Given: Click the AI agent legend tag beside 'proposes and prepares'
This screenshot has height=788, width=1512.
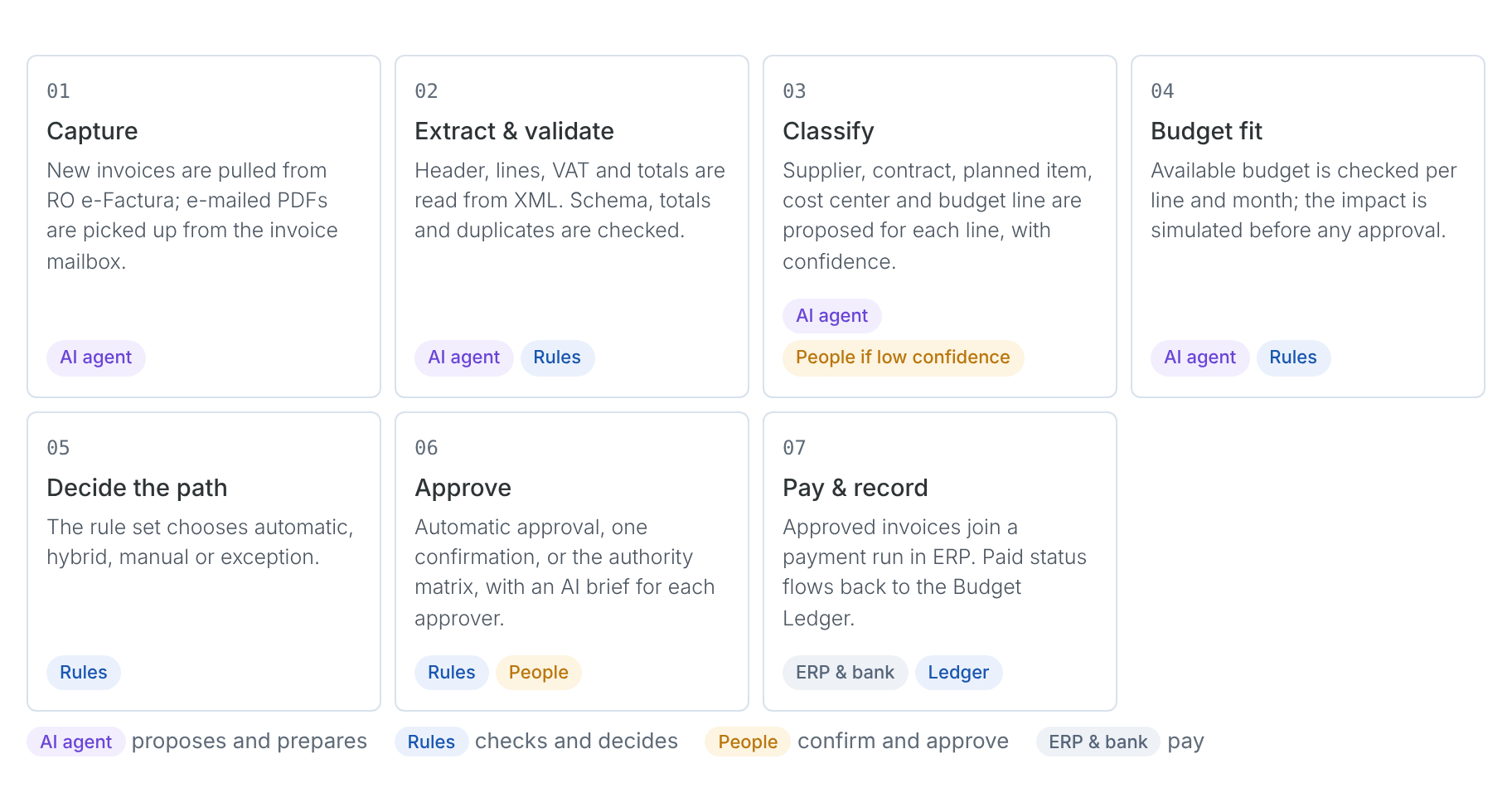Looking at the screenshot, I should tap(76, 742).
